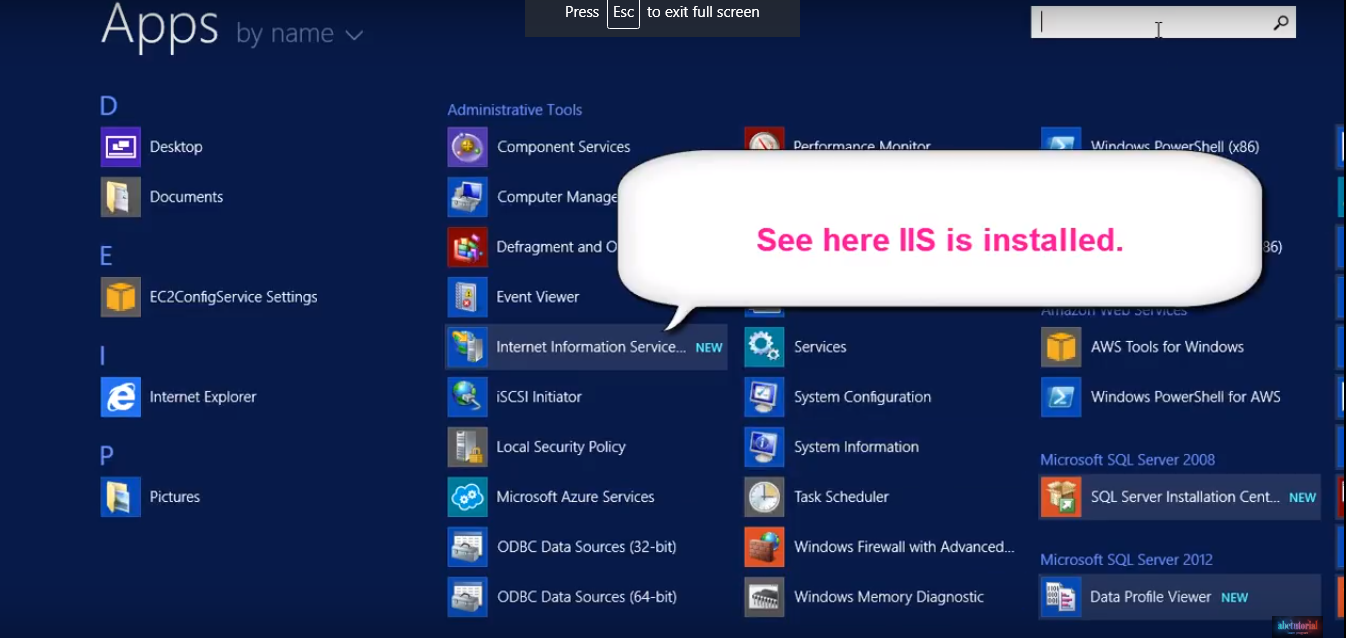Click the 'EC2ConfigService Settings' label
The width and height of the screenshot is (1346, 638).
(x=234, y=297)
